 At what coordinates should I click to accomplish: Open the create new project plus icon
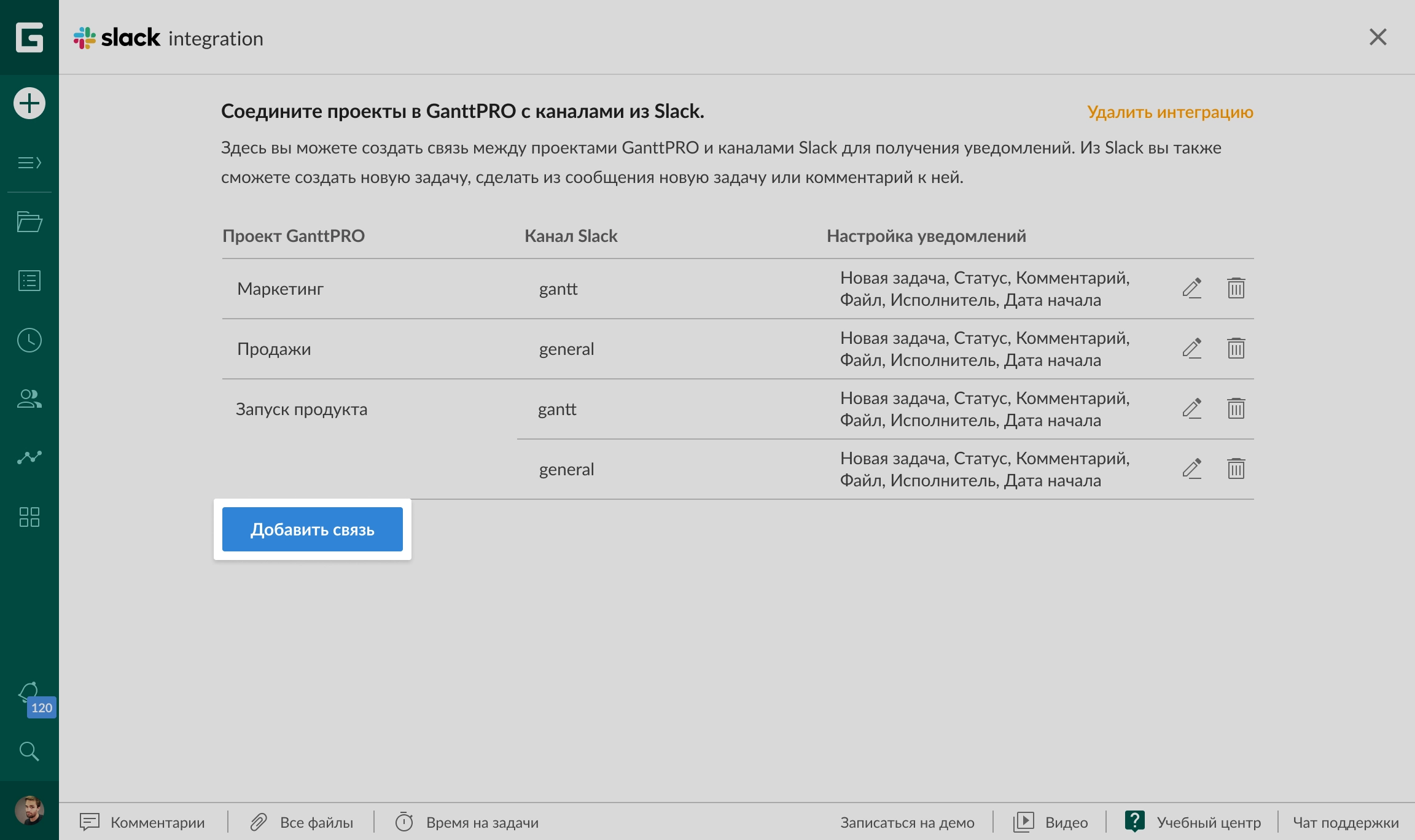click(29, 103)
